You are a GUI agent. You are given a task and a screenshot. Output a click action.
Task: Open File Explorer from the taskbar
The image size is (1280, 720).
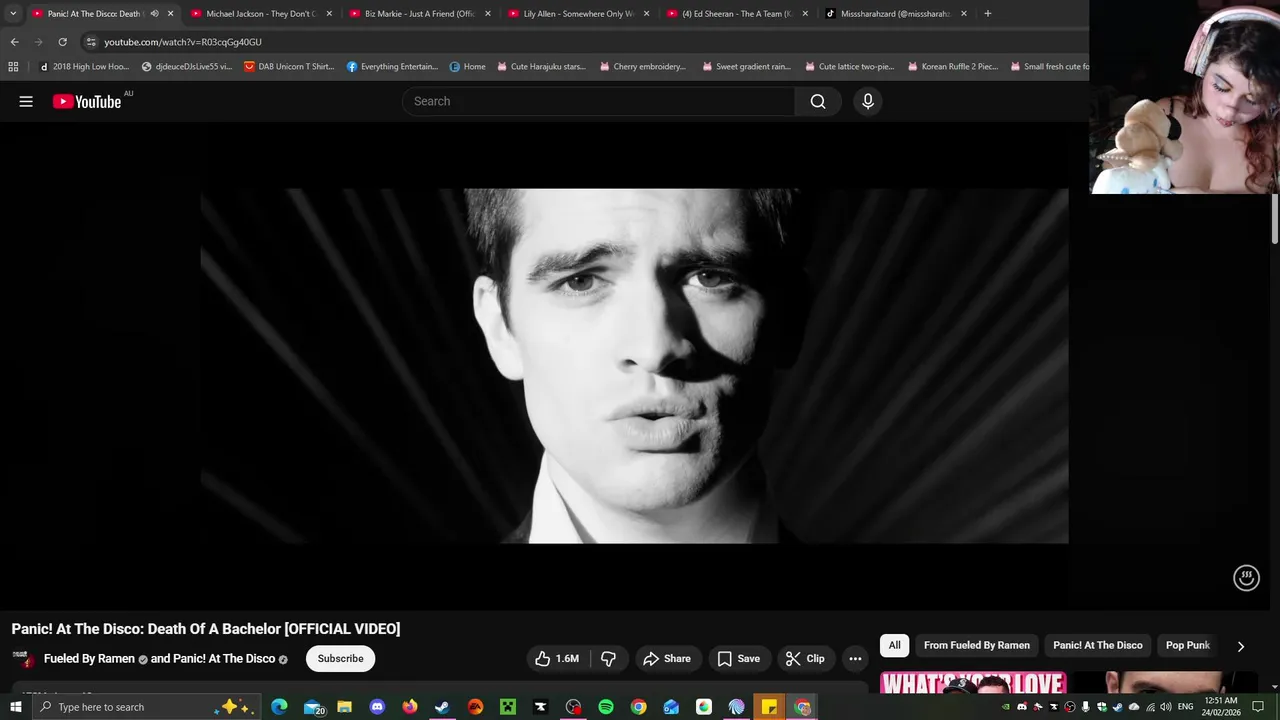pyautogui.click(x=344, y=707)
